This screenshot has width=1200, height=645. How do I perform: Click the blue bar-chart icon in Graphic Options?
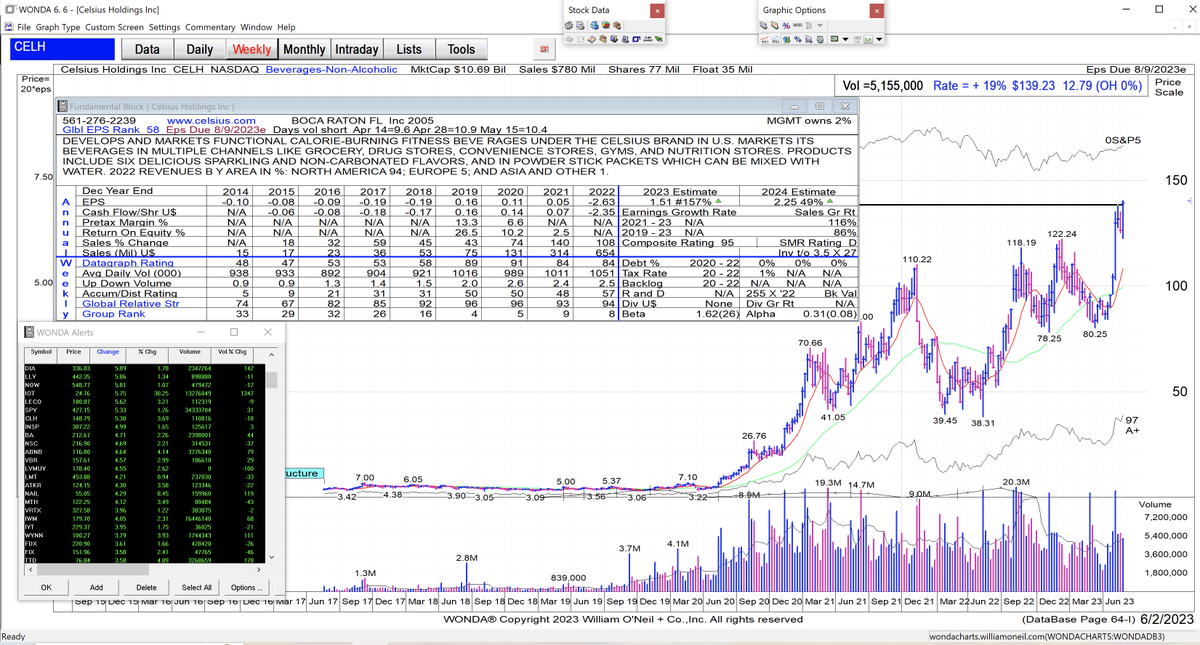(775, 39)
